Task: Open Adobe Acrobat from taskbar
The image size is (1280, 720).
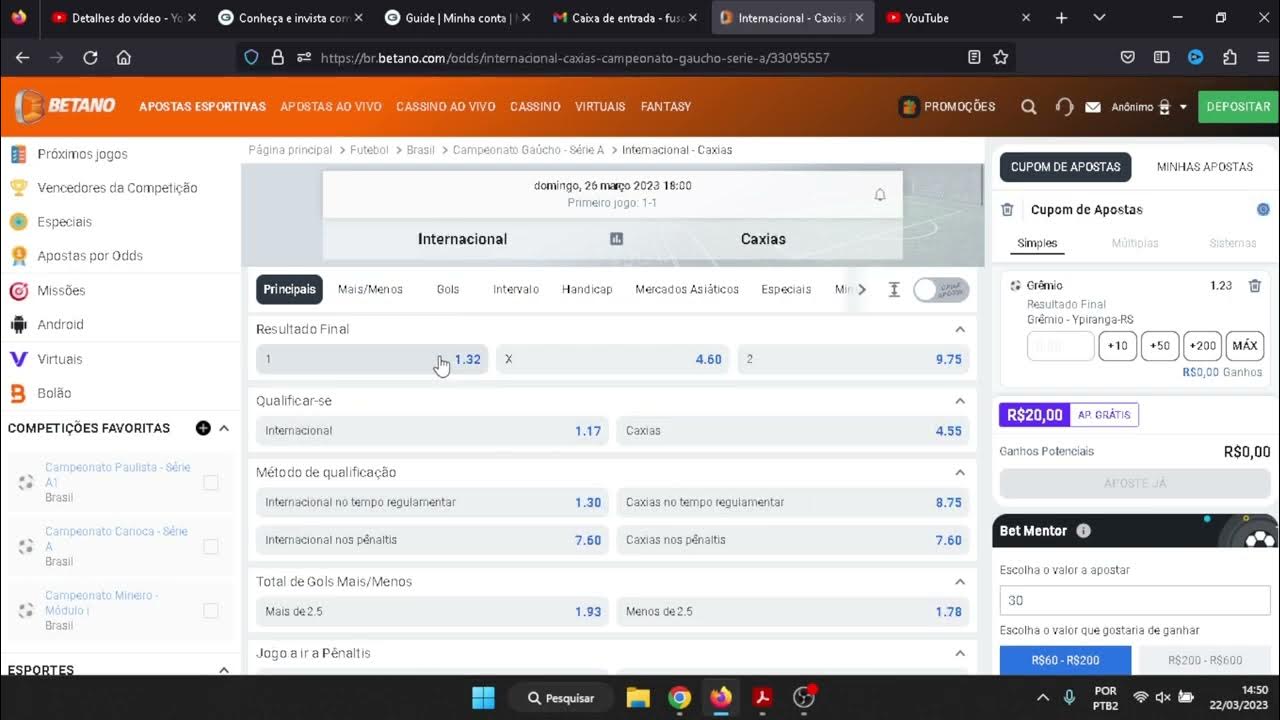Action: point(762,697)
